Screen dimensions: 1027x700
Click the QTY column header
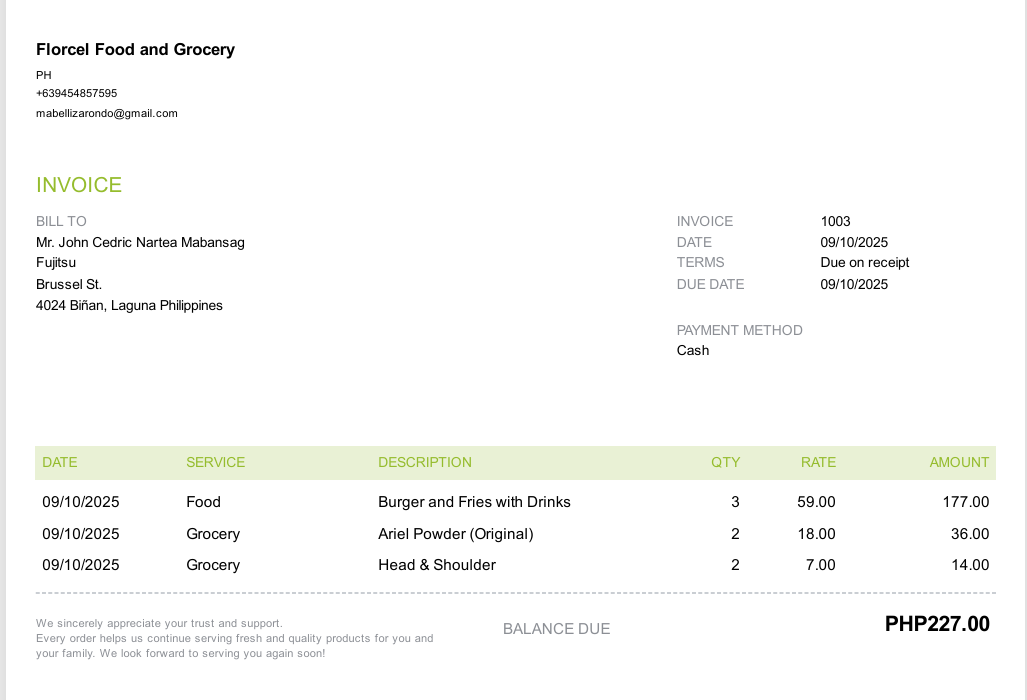pos(725,463)
